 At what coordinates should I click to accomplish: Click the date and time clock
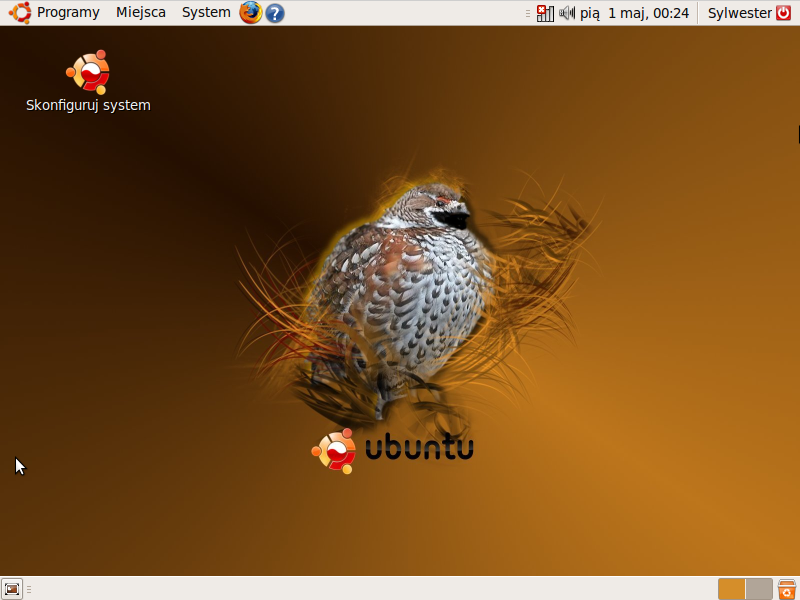(x=634, y=13)
